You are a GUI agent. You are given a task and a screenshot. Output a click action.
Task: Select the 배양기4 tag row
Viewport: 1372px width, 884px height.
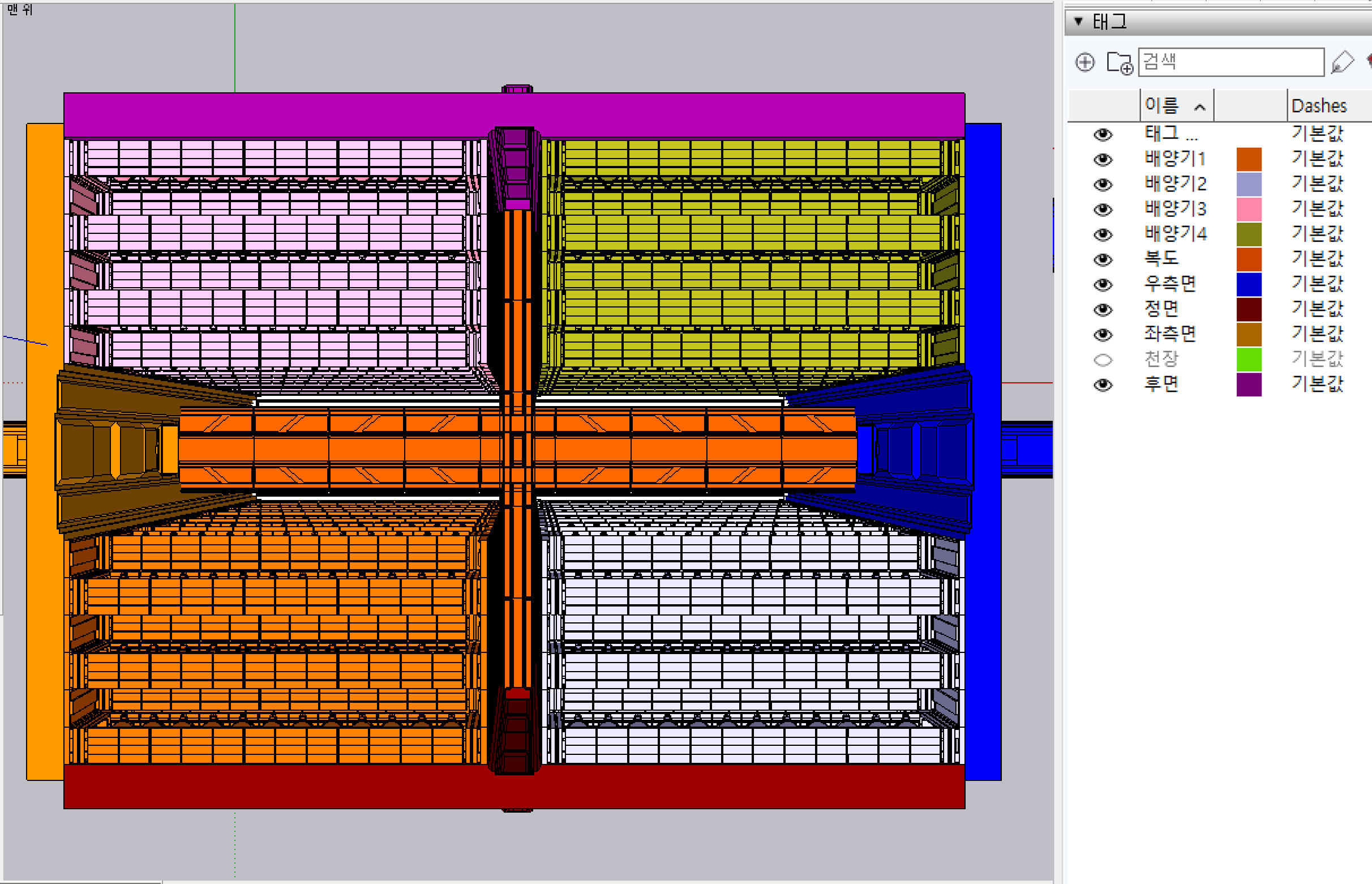[1175, 234]
